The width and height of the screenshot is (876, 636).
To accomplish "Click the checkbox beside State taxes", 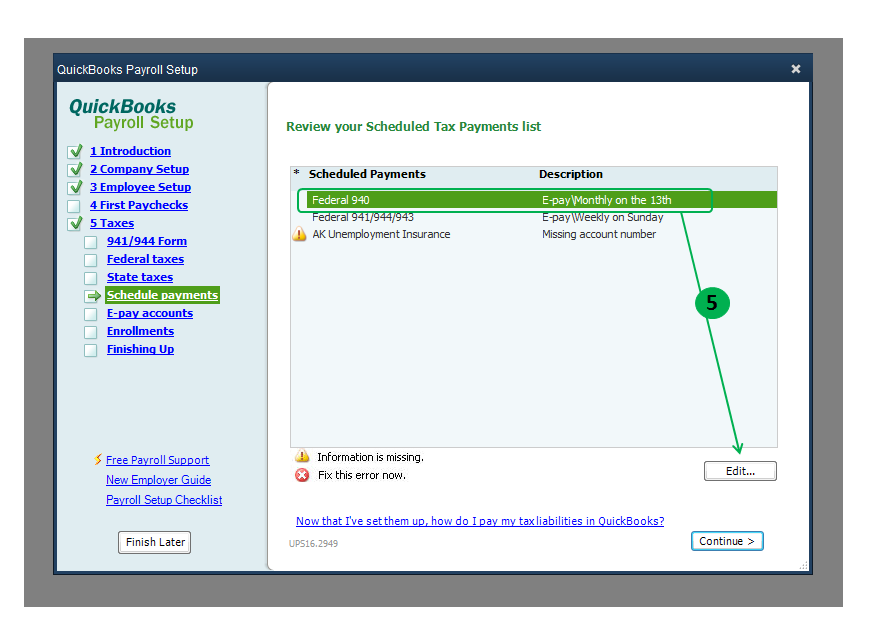I will click(x=91, y=278).
